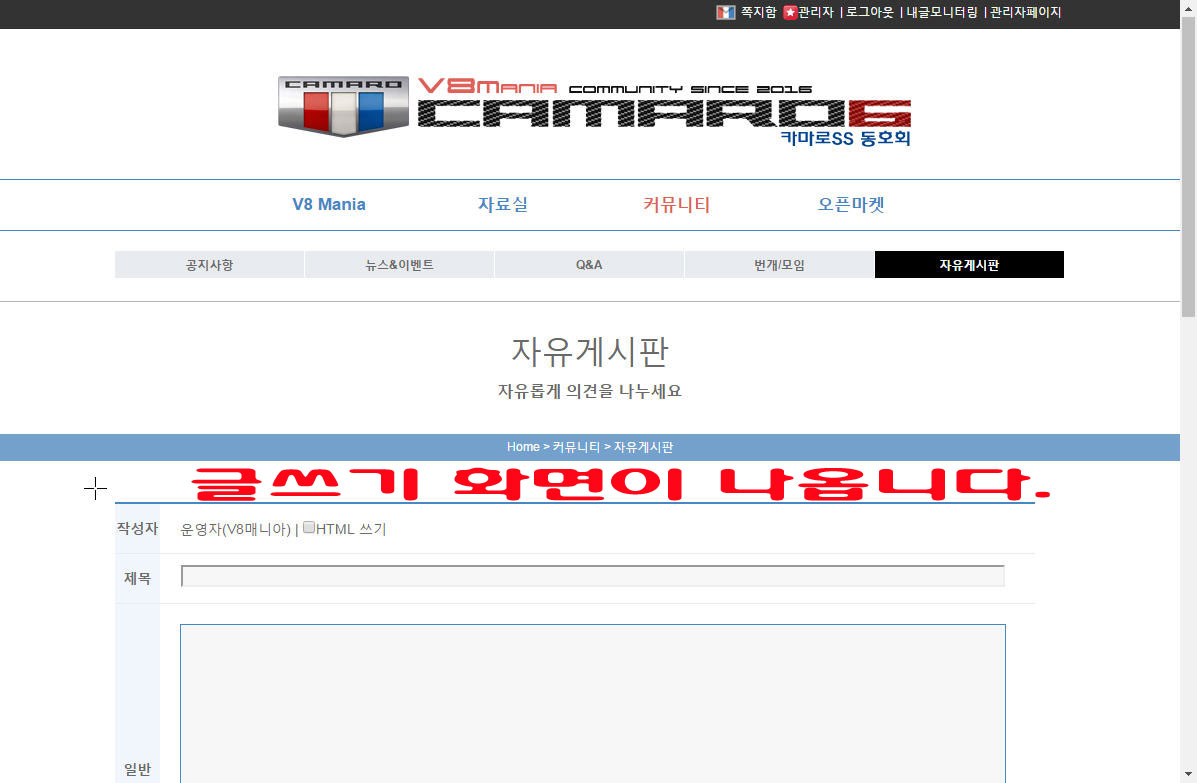Click the Camaro badge logo
The height and width of the screenshot is (783, 1197).
pyautogui.click(x=343, y=106)
